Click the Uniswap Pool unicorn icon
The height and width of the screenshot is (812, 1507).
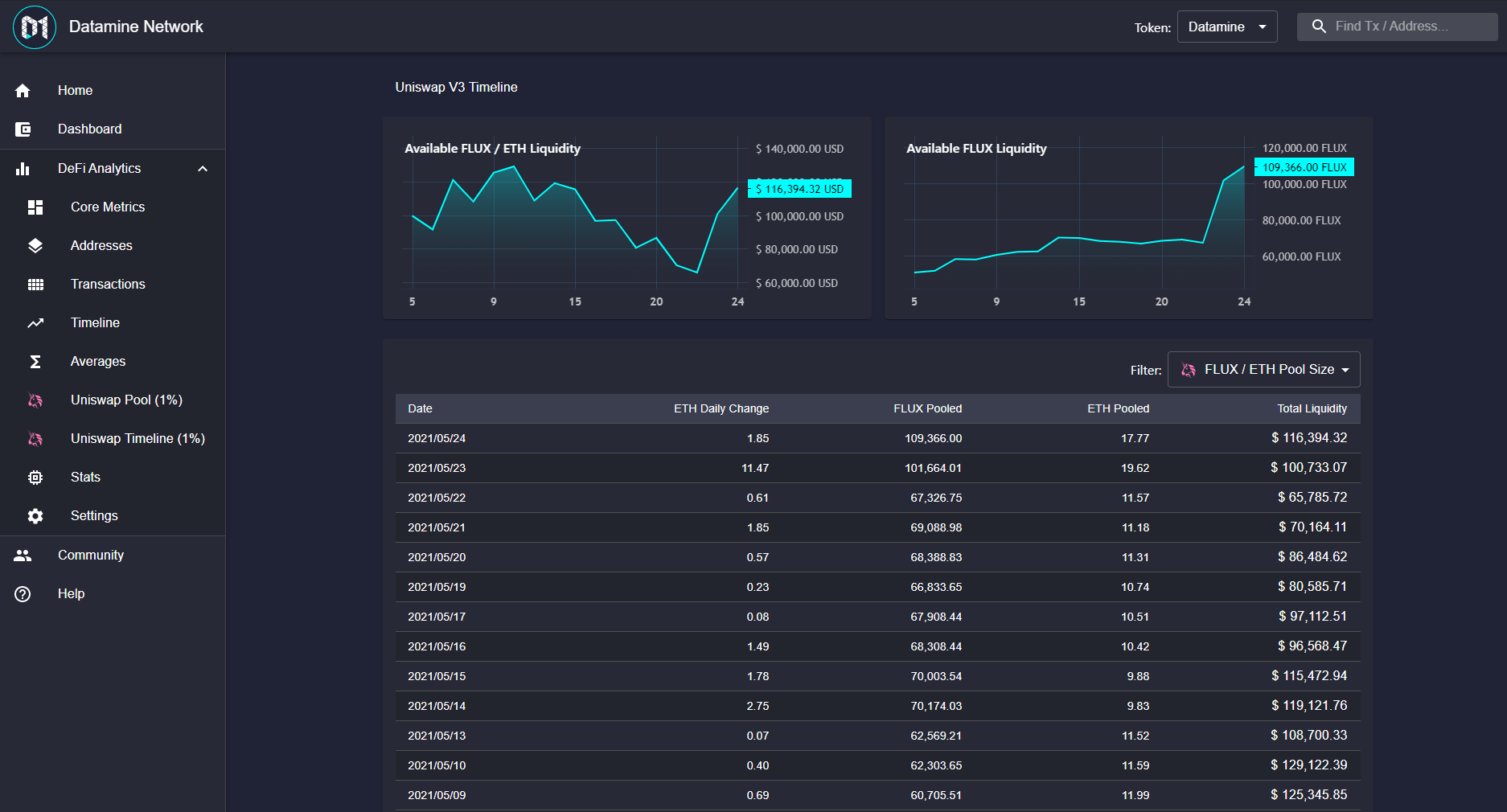35,400
